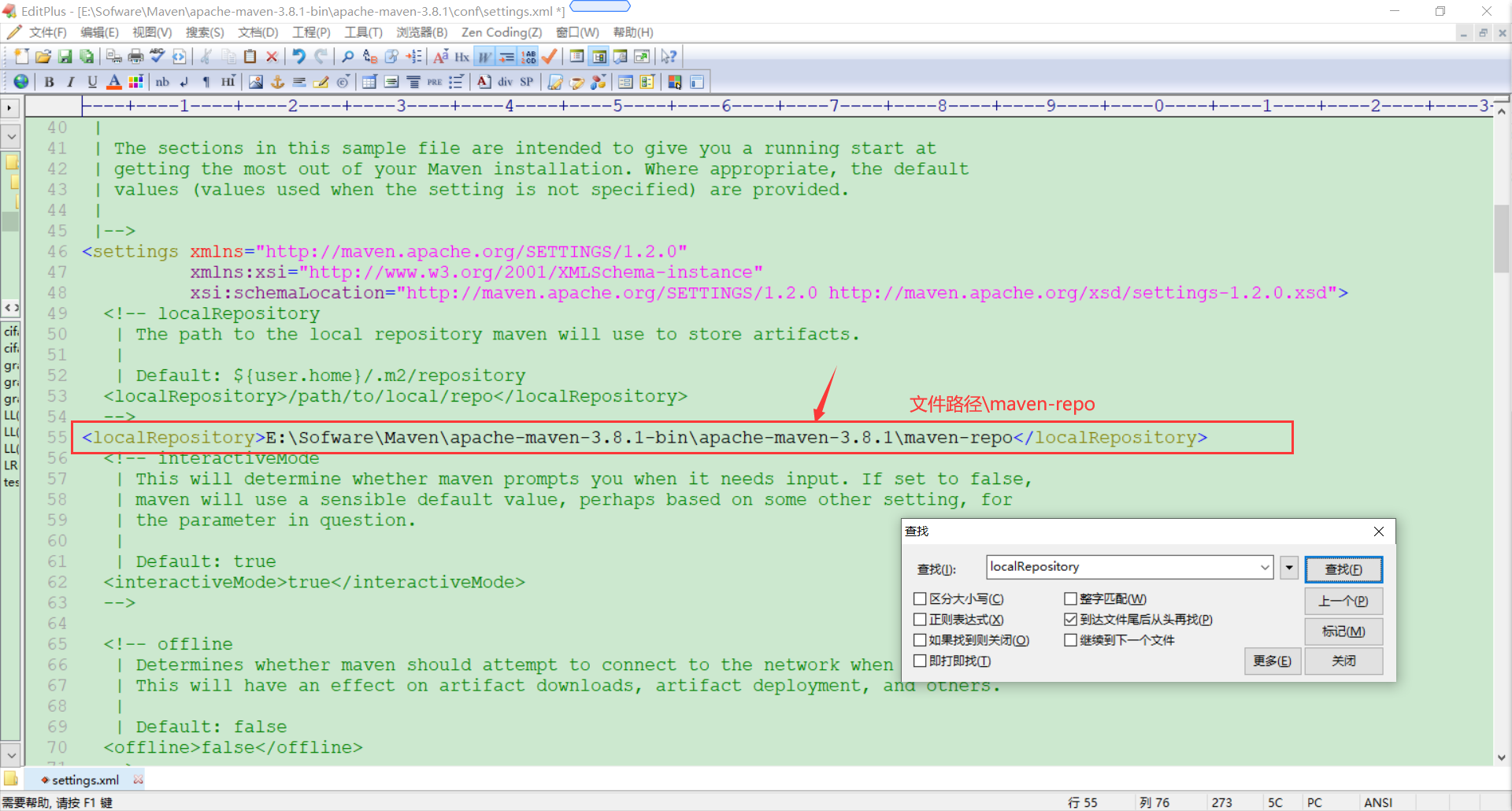
Task: Open the font color picker icon
Action: click(114, 81)
